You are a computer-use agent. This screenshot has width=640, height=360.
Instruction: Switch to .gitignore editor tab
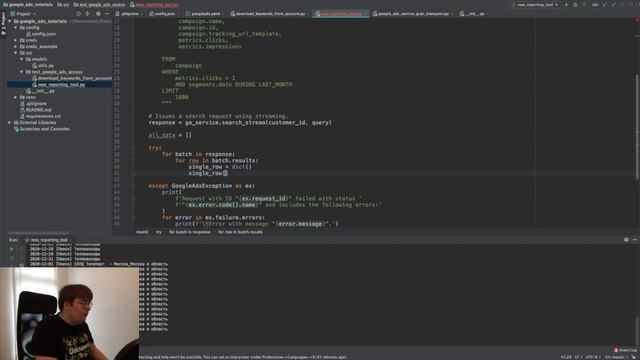[x=129, y=13]
